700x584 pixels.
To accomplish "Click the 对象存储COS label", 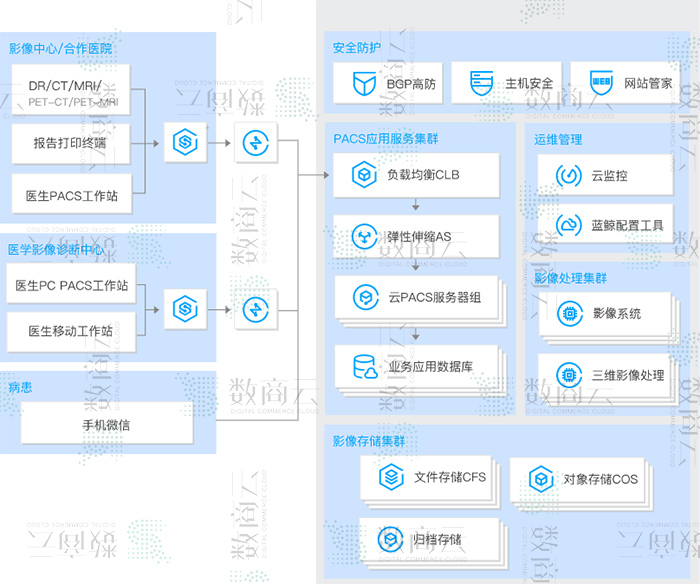I will [x=600, y=480].
